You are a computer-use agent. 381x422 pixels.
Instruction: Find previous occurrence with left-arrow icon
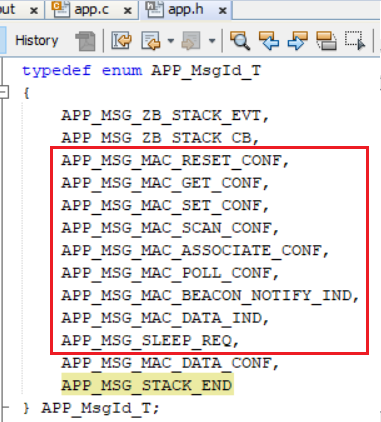click(269, 41)
